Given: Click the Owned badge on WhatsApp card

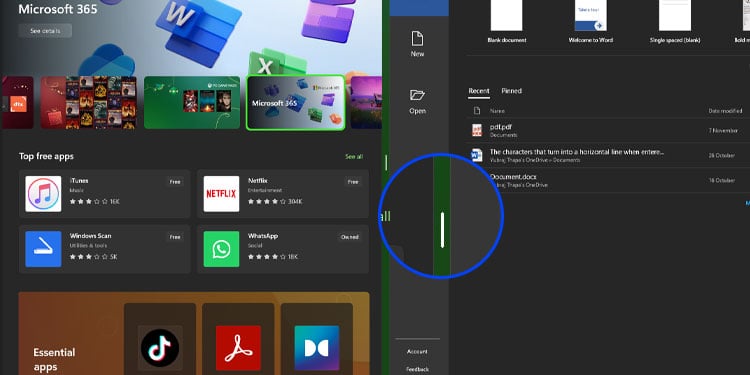Looking at the screenshot, I should (x=350, y=237).
